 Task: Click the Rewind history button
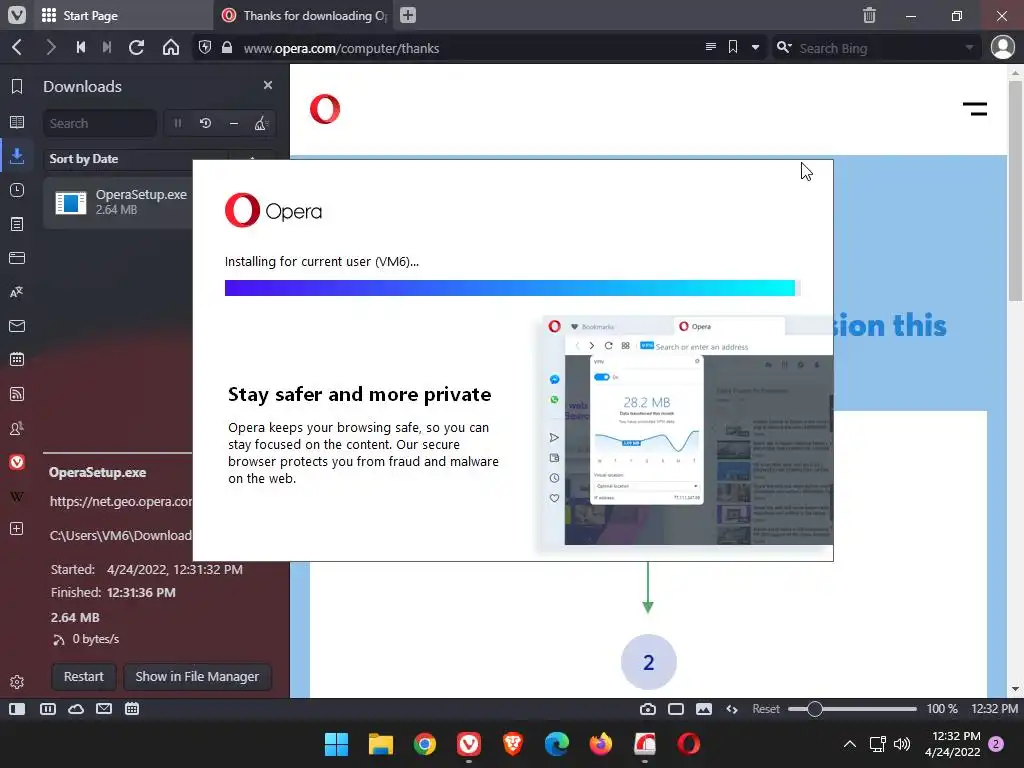point(81,48)
